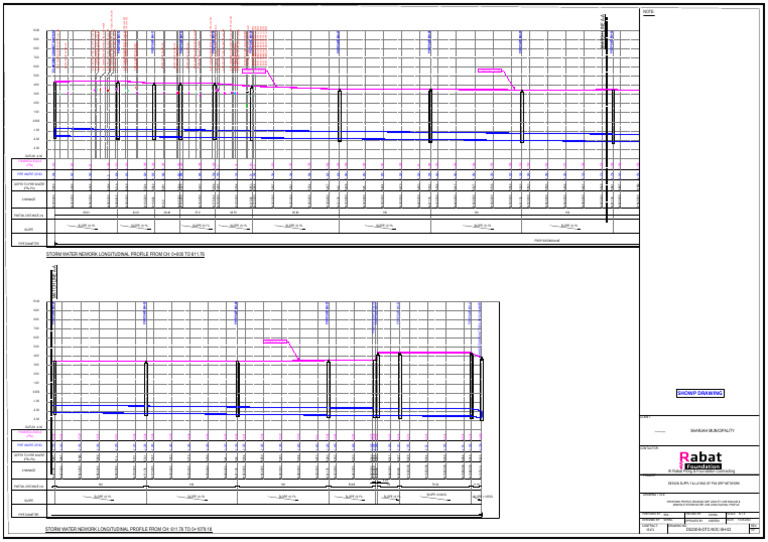
Task: Click the magenta callout box left in upper profile
Action: point(254,71)
